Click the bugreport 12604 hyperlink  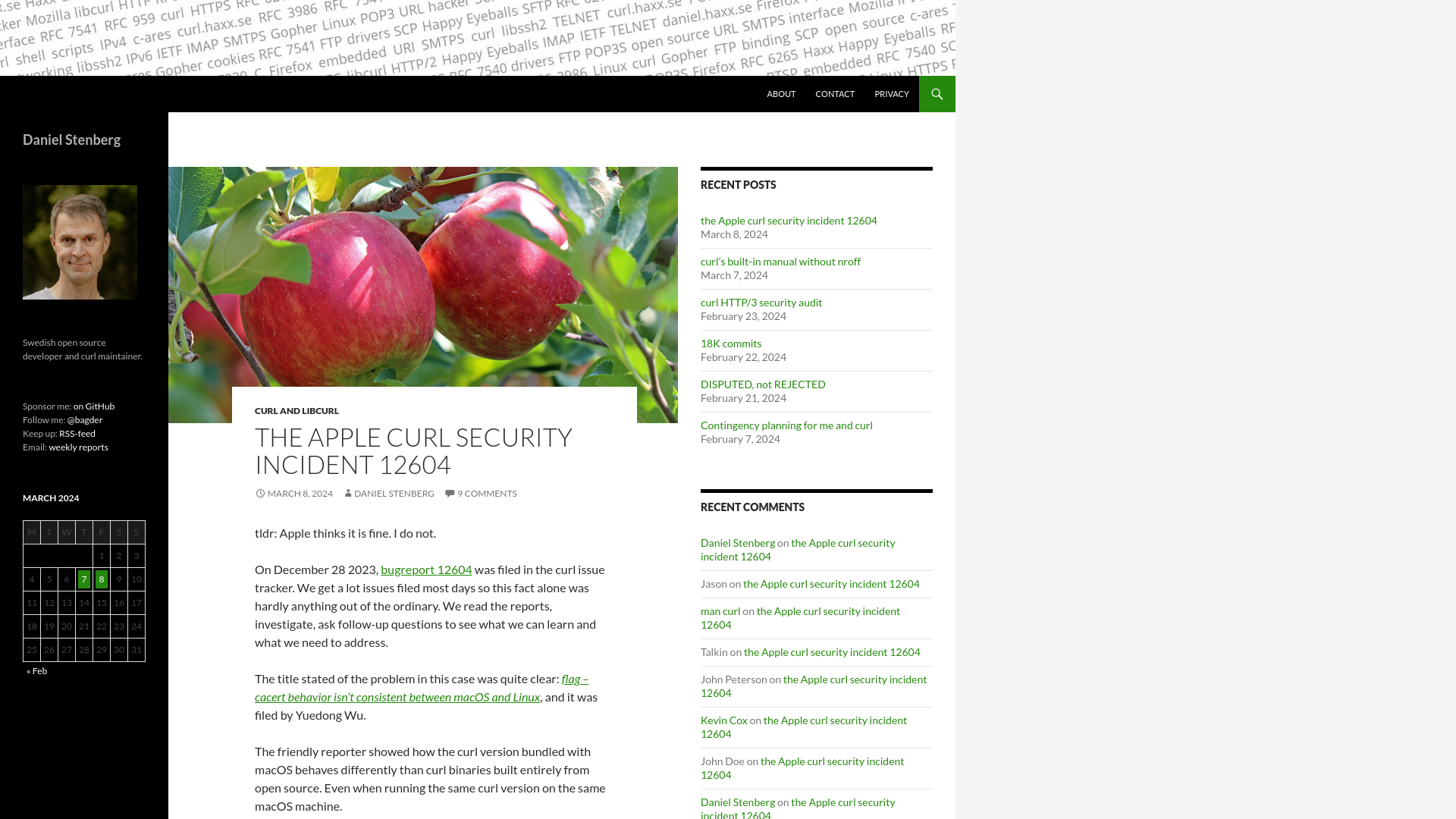pos(426,569)
